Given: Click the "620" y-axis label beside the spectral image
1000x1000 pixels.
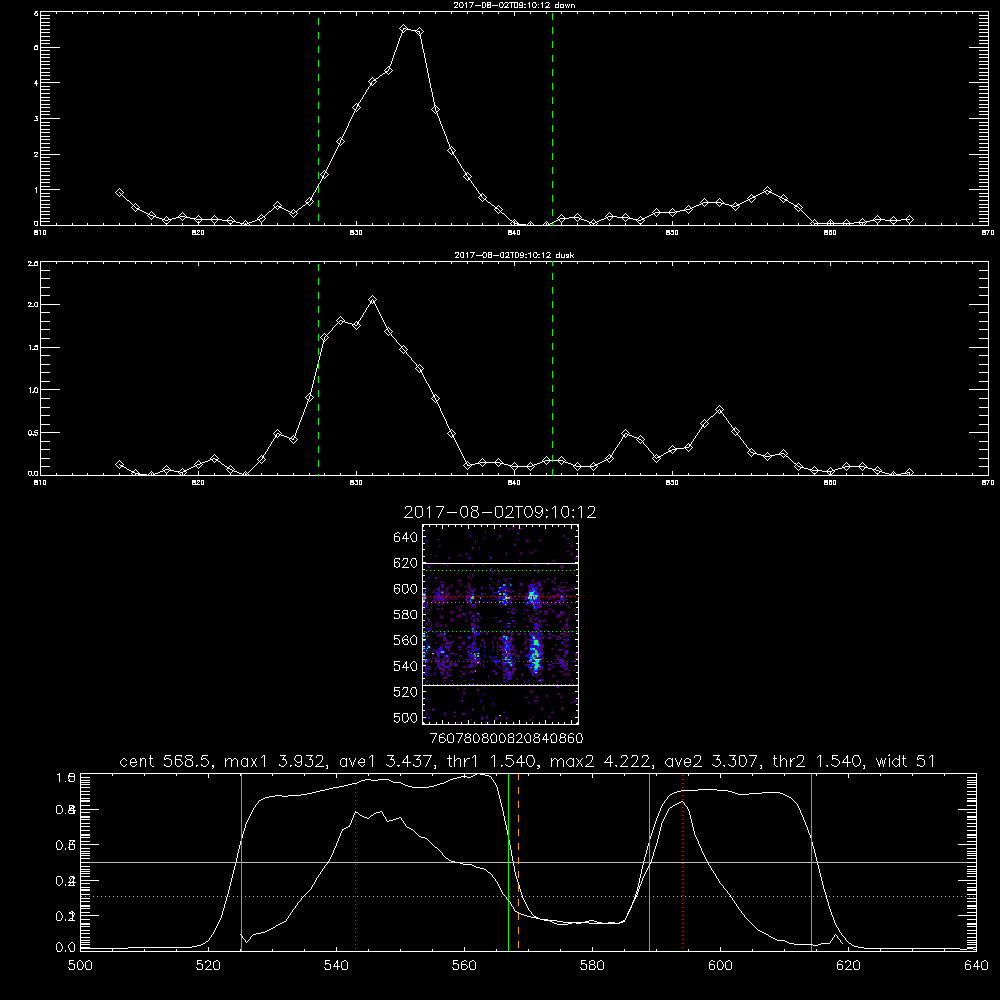Looking at the screenshot, I should tap(406, 563).
